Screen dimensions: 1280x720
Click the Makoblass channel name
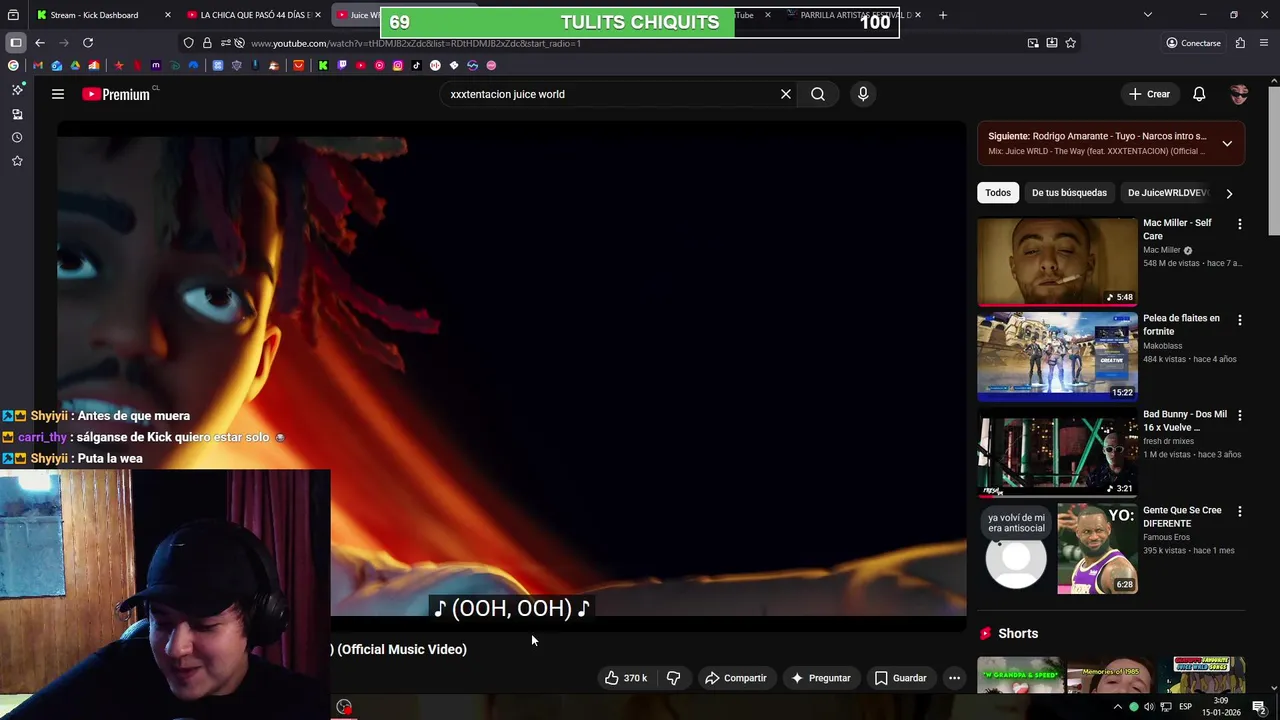pos(1162,346)
